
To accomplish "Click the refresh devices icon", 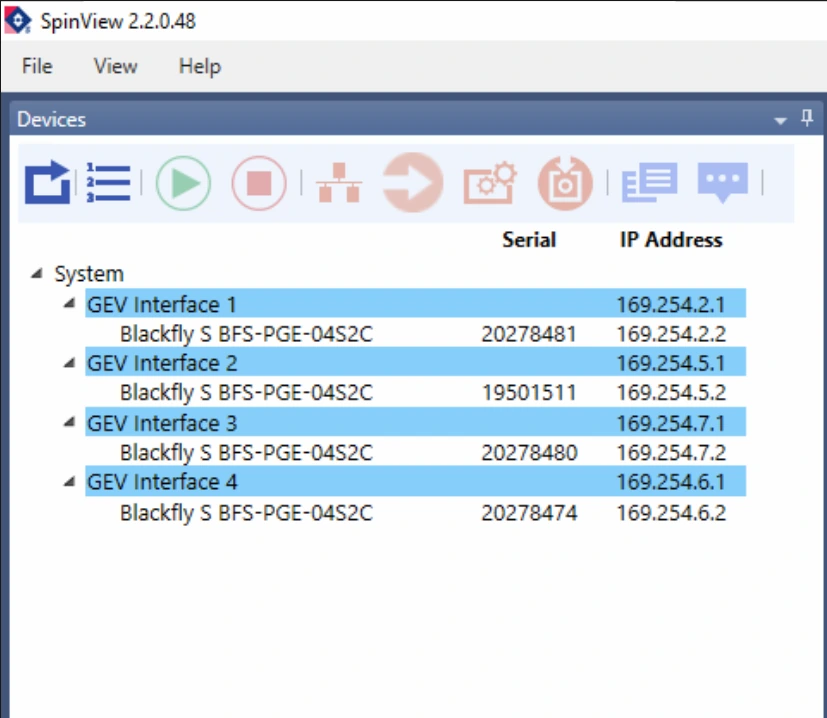I will click(47, 183).
